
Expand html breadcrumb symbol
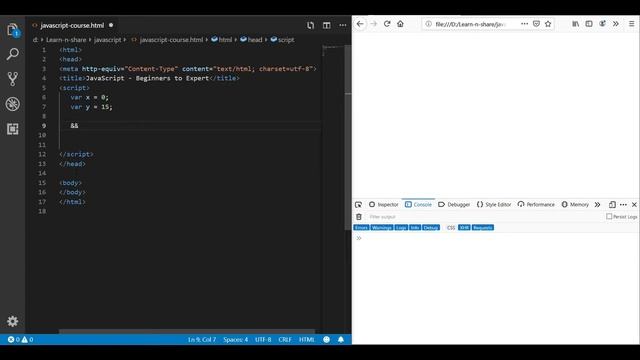(x=222, y=40)
